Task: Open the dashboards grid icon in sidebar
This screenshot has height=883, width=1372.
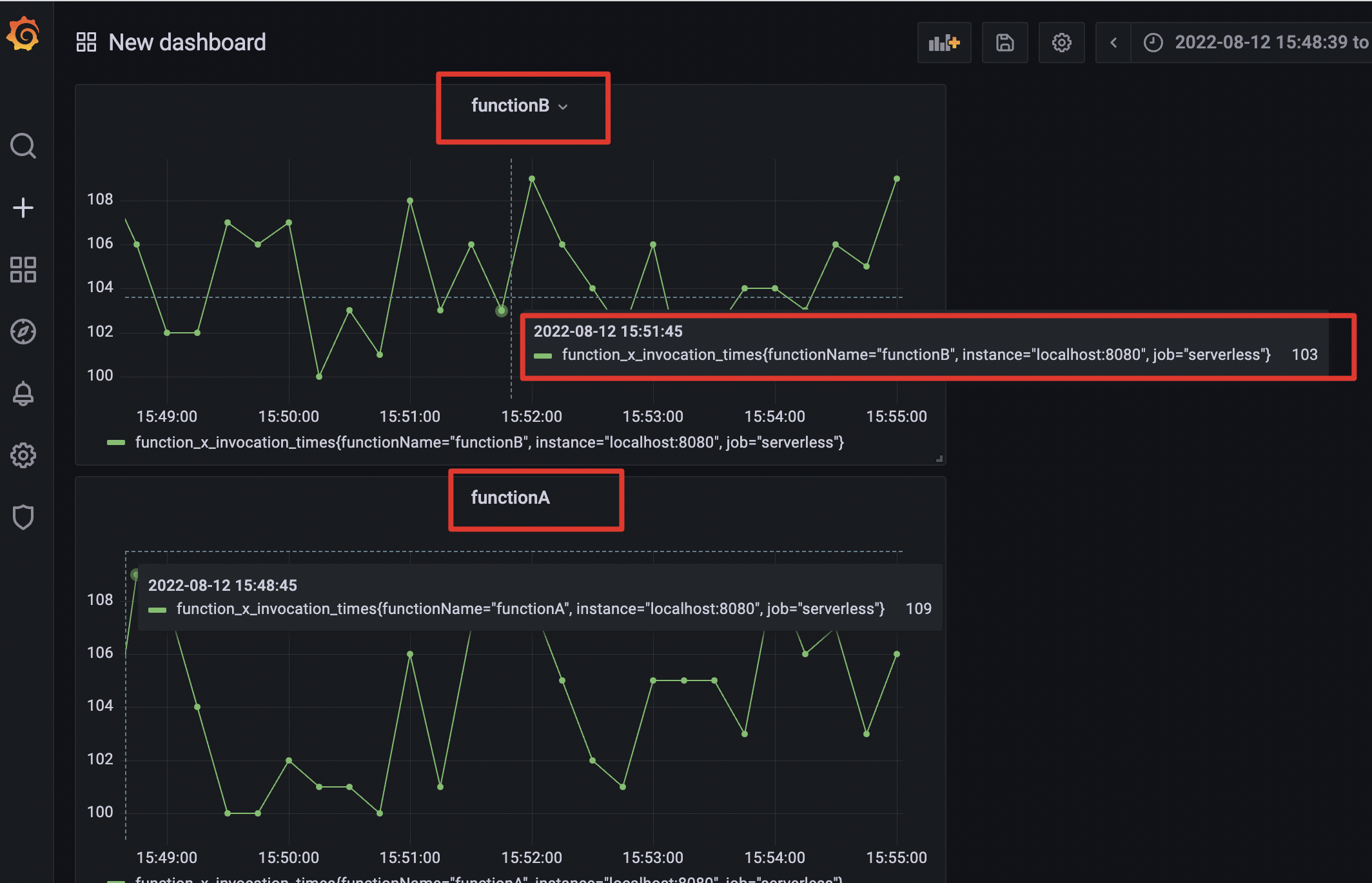Action: pos(23,270)
